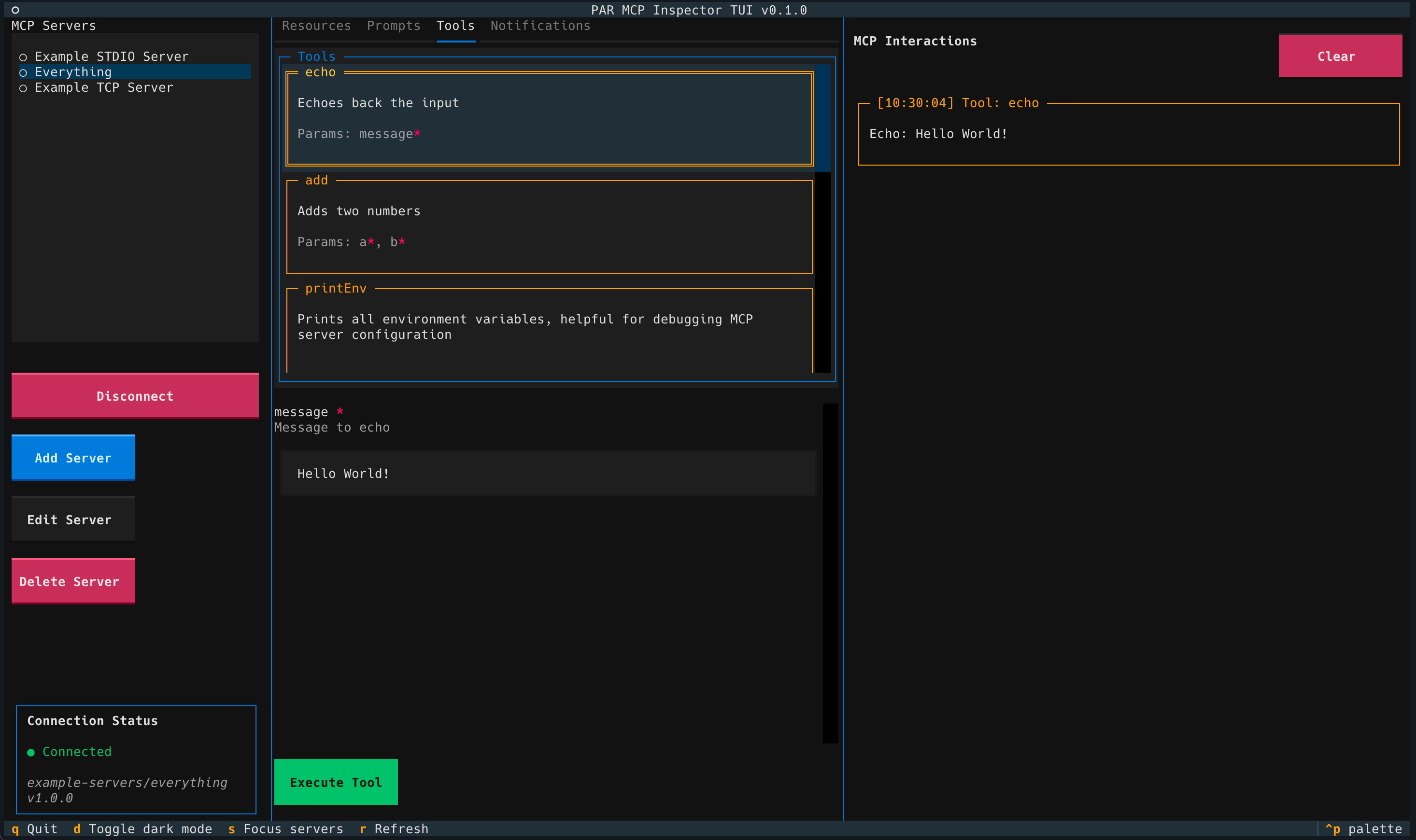
Task: Choose the Example TCP Server entry
Action: 104,88
